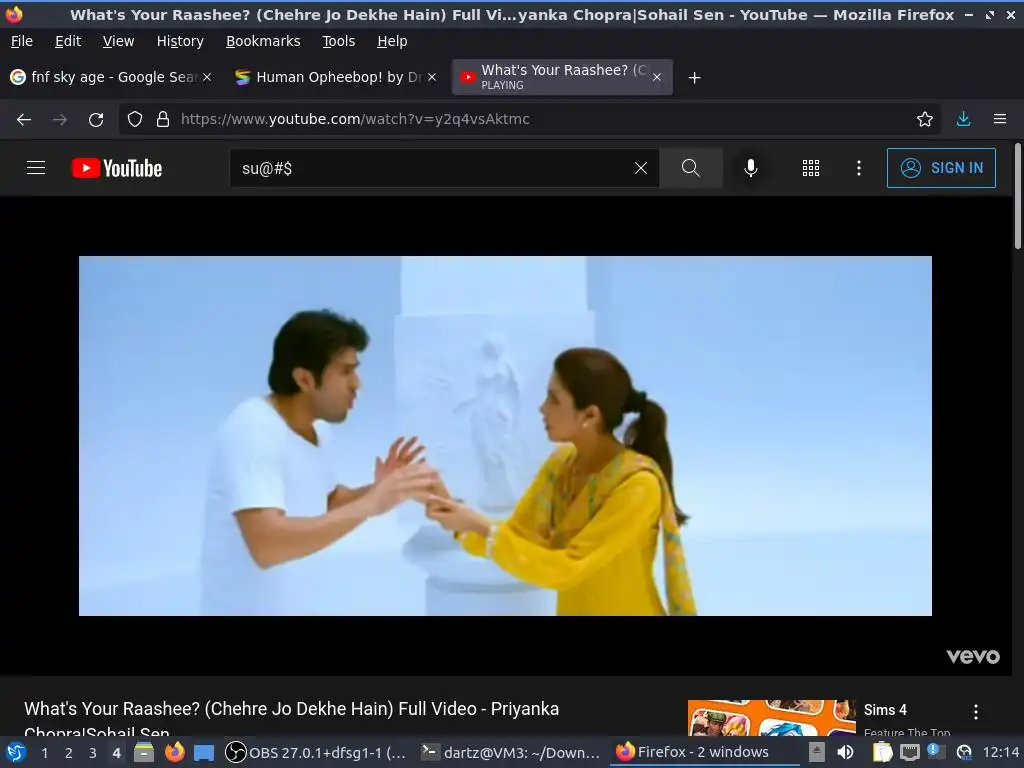Open a new tab

pos(694,78)
